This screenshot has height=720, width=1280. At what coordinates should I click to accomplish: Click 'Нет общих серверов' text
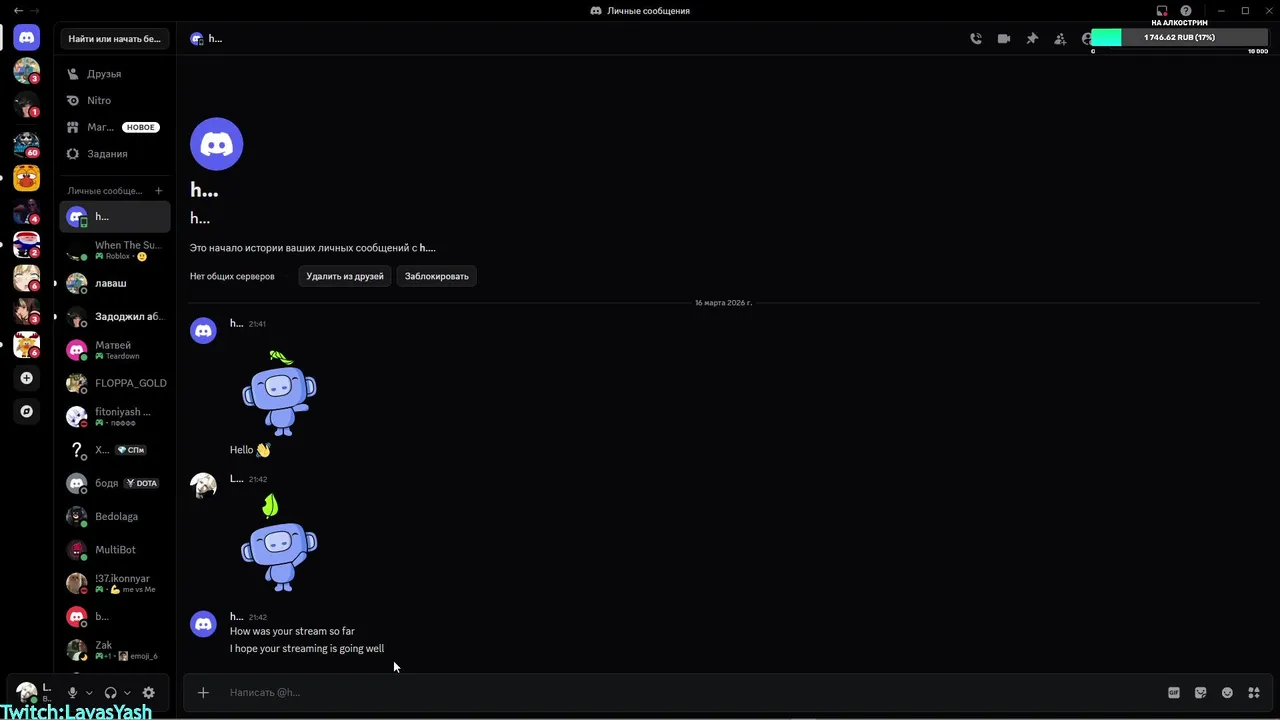click(232, 276)
